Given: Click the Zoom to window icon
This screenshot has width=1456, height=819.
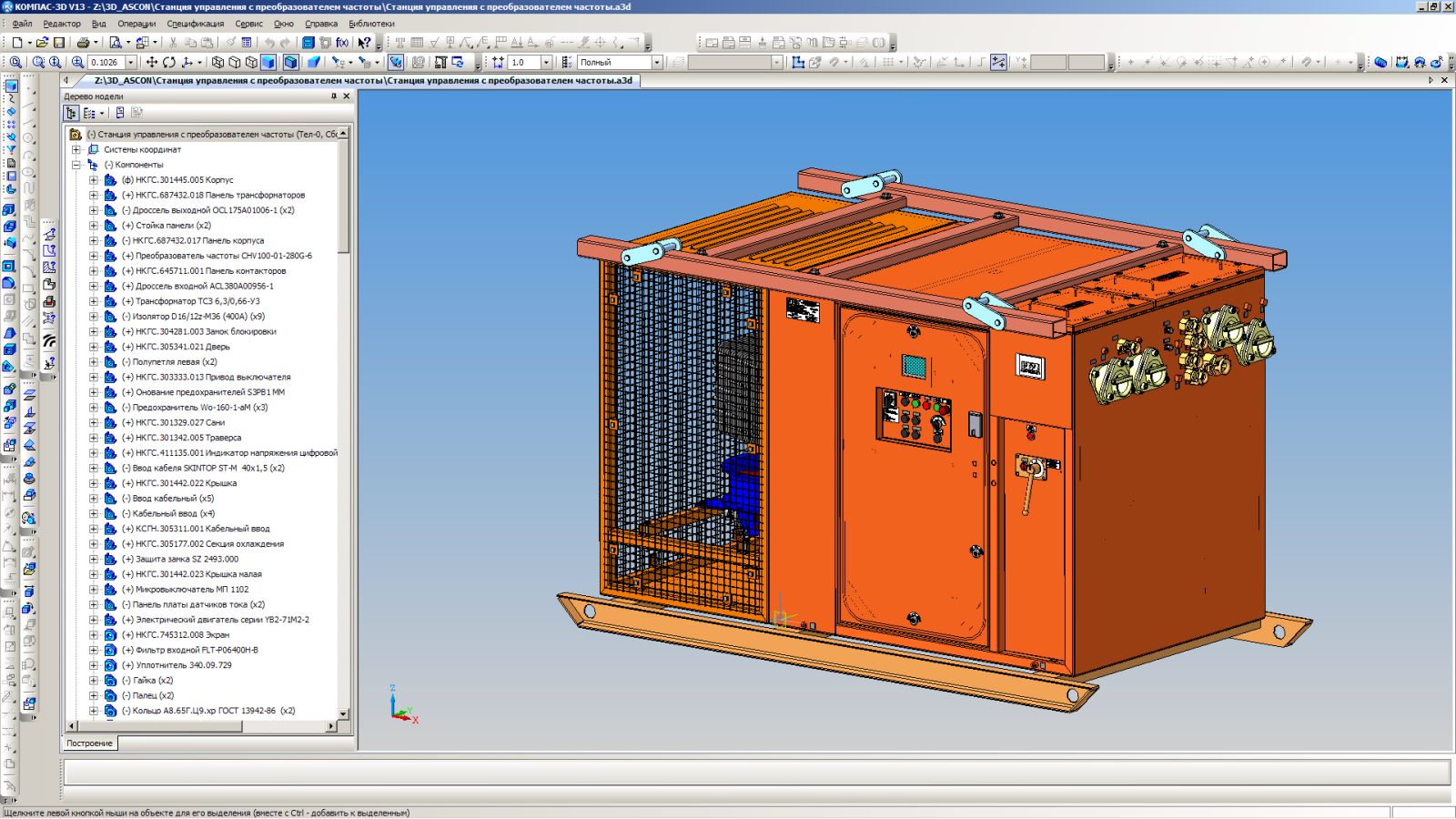Looking at the screenshot, I should click(x=38, y=63).
